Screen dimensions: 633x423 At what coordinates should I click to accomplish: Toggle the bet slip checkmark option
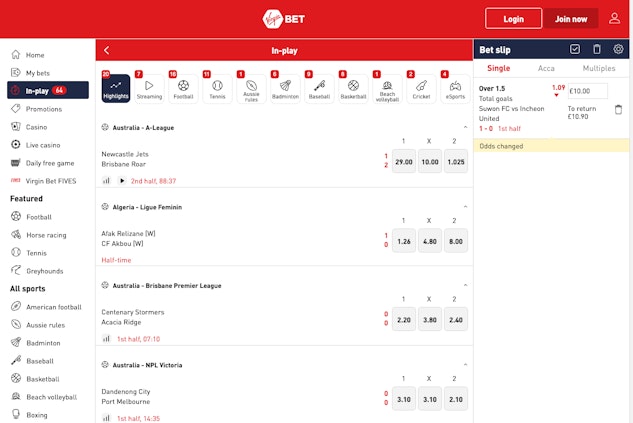point(575,49)
